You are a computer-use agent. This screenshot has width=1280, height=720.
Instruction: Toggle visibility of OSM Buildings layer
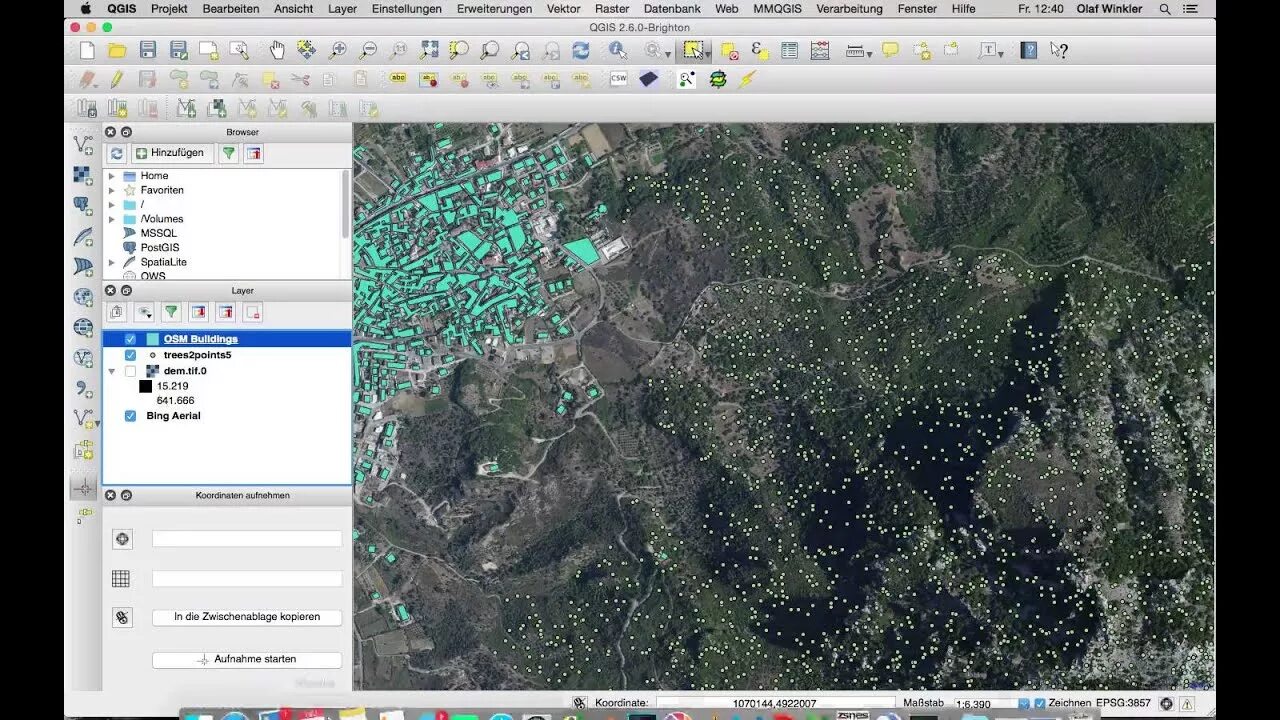[130, 339]
